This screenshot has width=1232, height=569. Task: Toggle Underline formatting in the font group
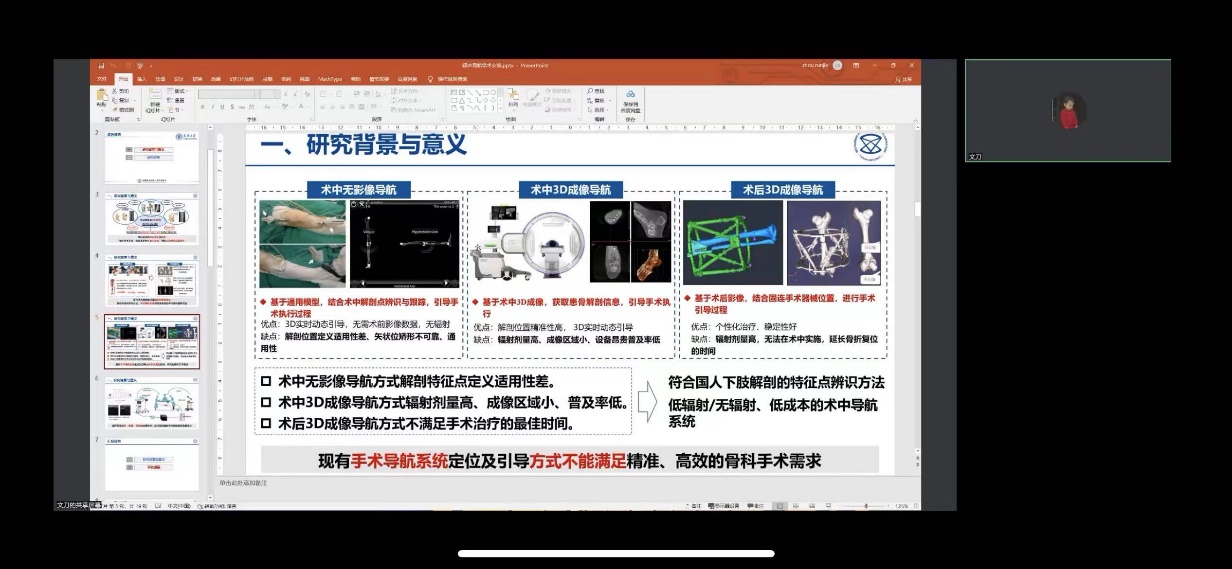(x=220, y=106)
